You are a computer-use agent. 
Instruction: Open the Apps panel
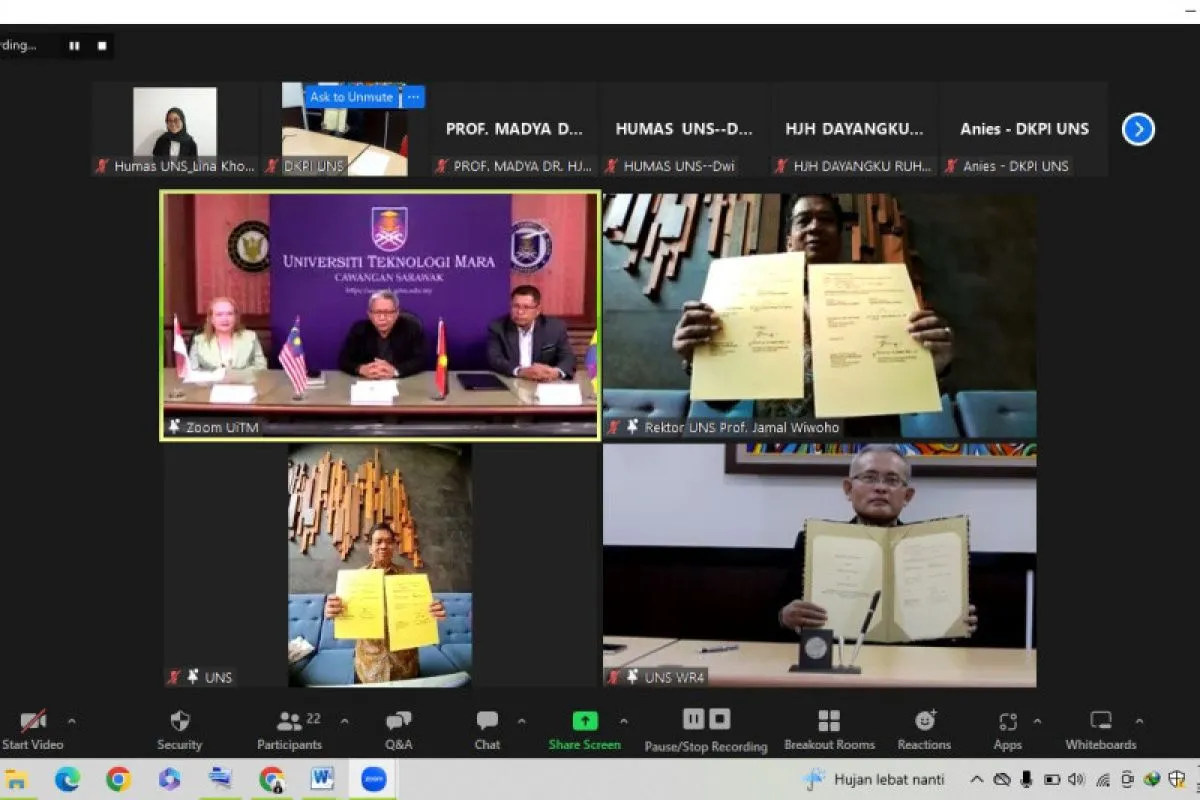pyautogui.click(x=1007, y=721)
